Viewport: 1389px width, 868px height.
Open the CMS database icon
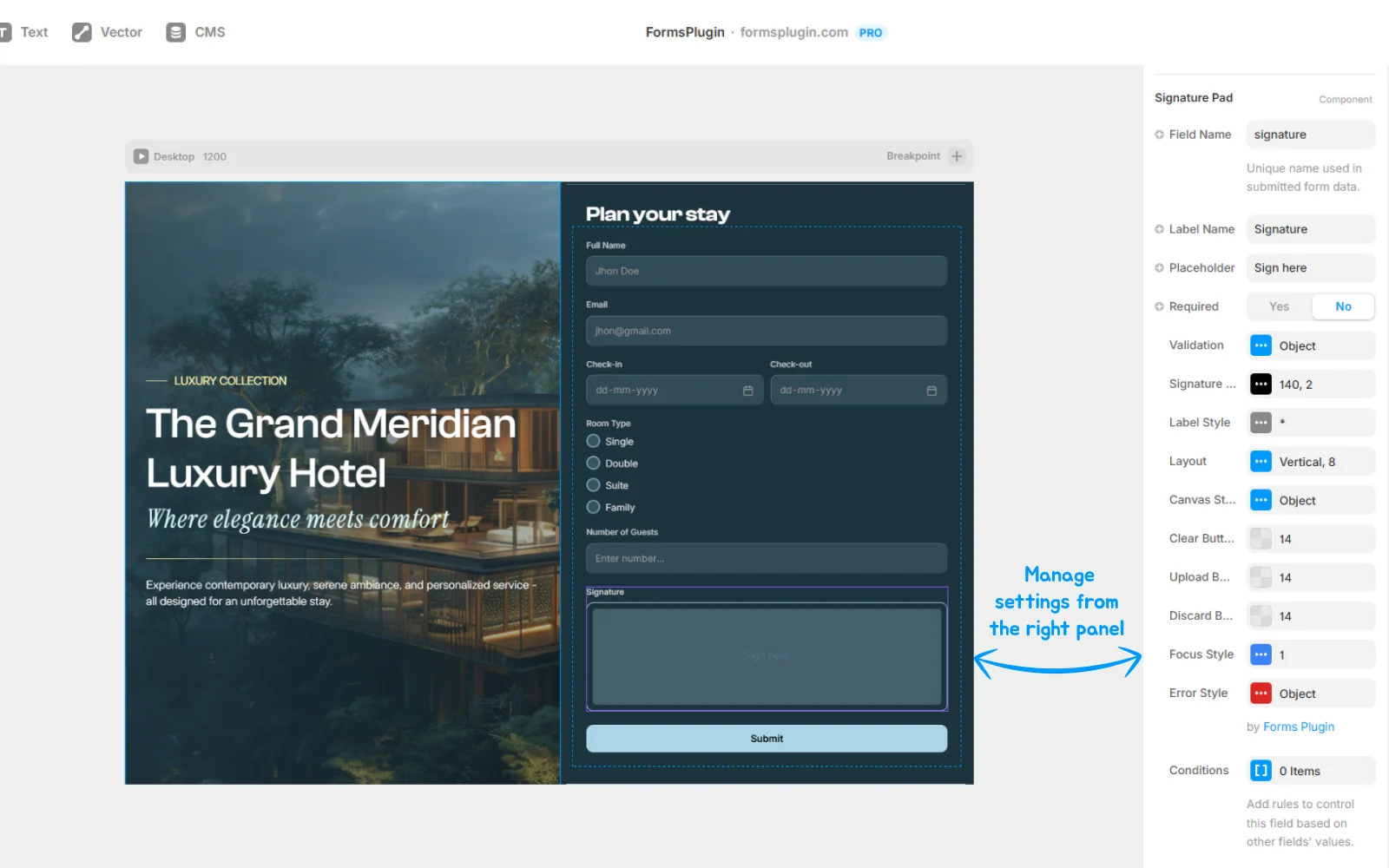pos(175,32)
